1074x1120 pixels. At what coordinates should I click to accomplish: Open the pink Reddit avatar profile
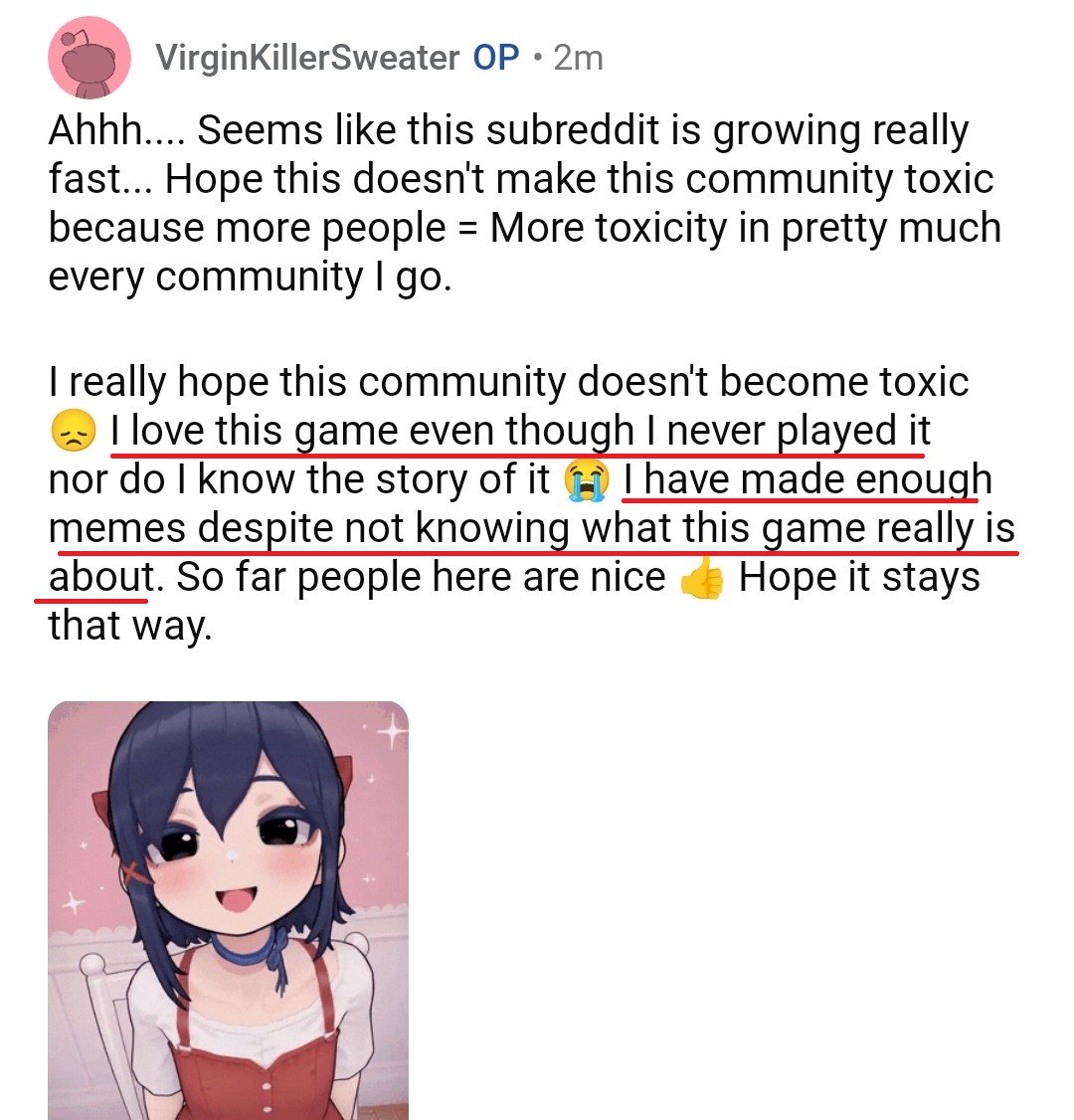click(89, 58)
